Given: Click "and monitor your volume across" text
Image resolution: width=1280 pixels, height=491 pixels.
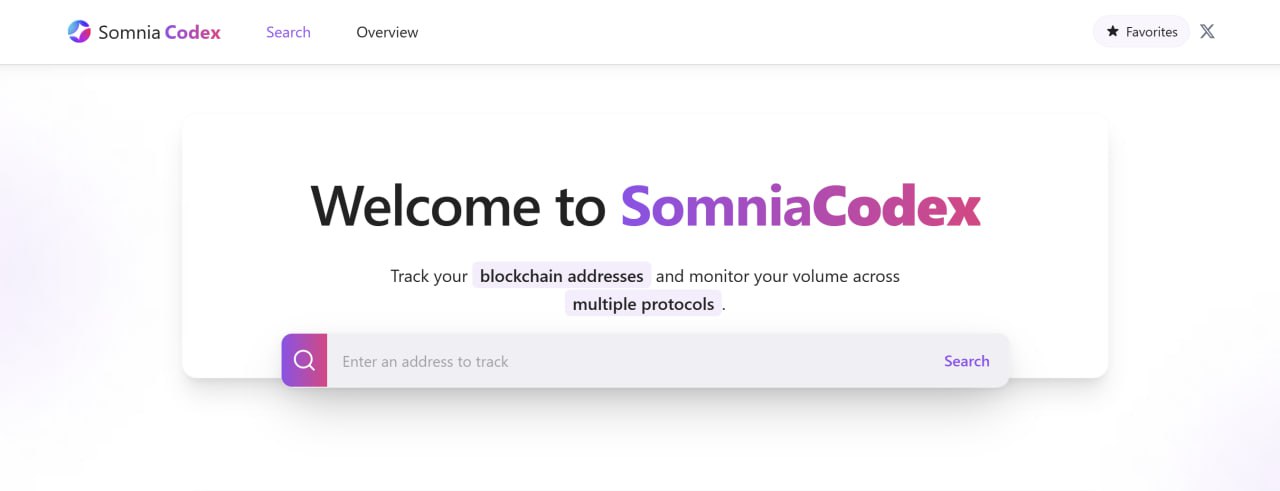Looking at the screenshot, I should click(x=778, y=276).
